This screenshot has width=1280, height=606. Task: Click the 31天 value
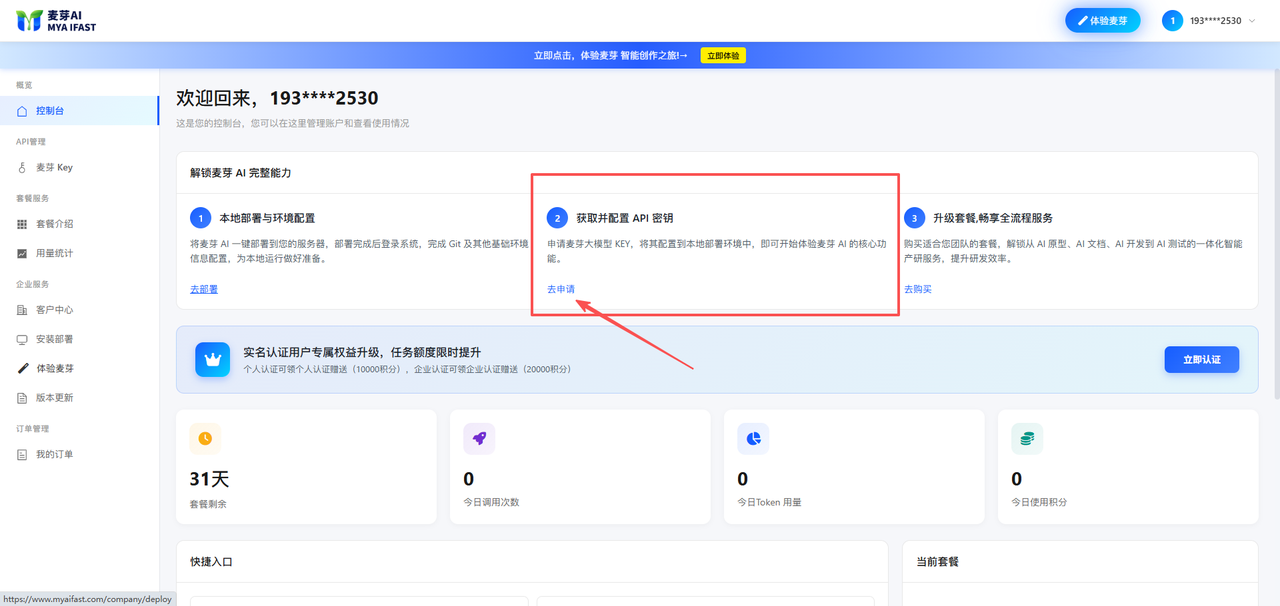tap(209, 479)
